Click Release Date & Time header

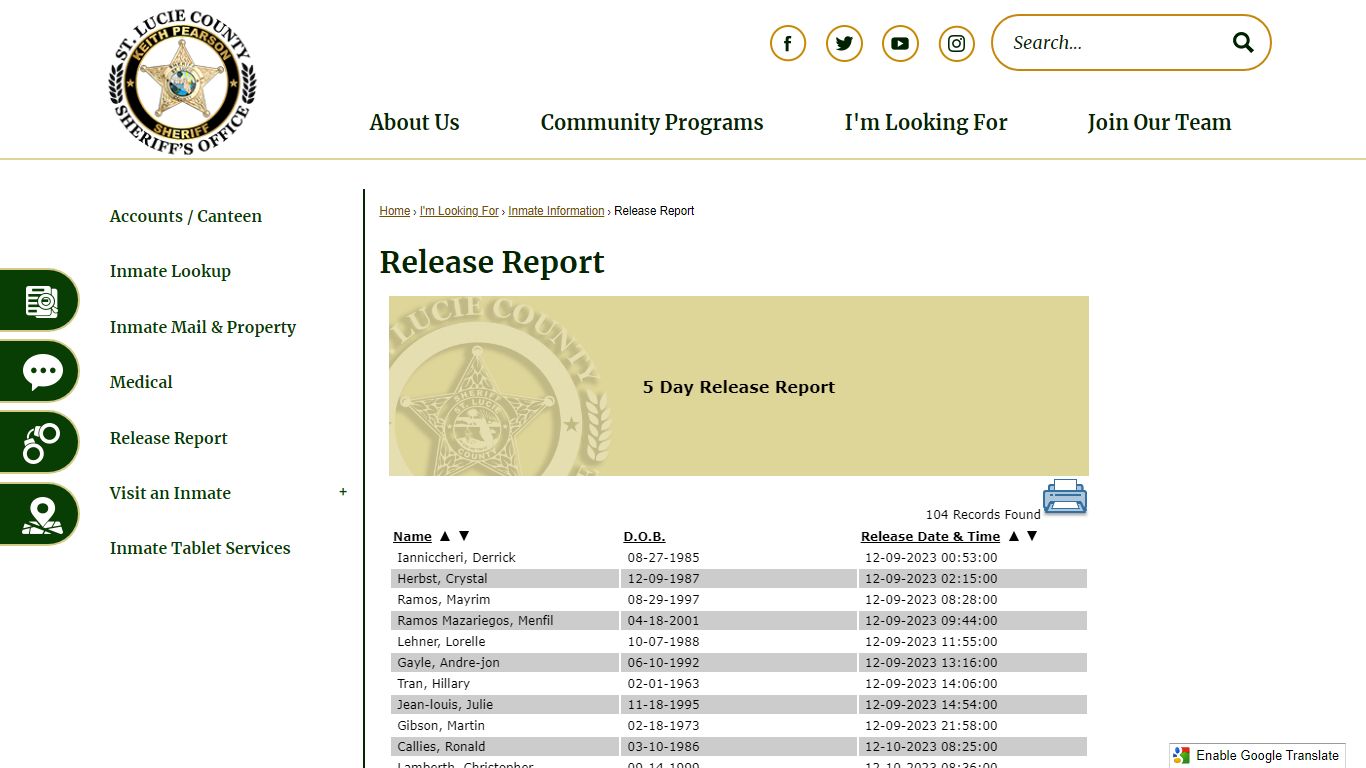(x=930, y=537)
